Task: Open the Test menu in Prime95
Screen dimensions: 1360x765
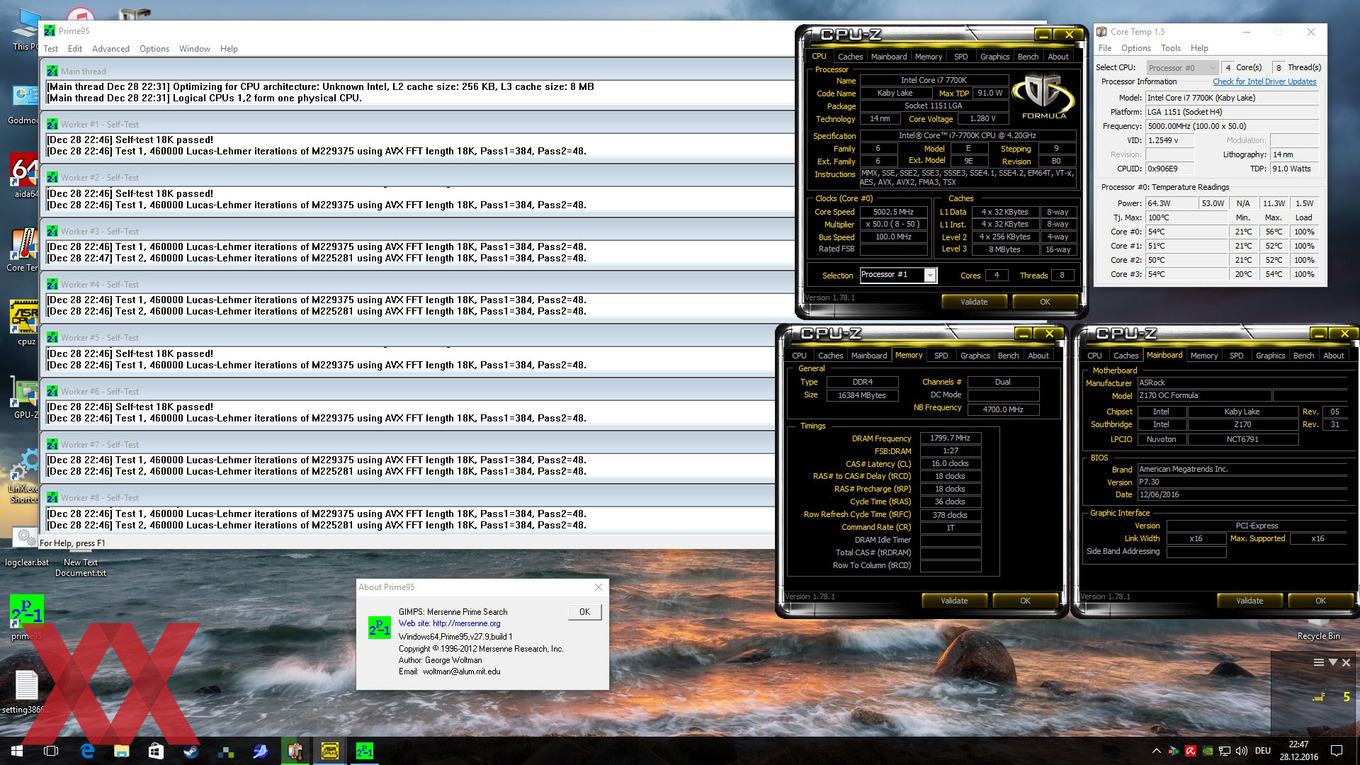Action: pyautogui.click(x=51, y=49)
